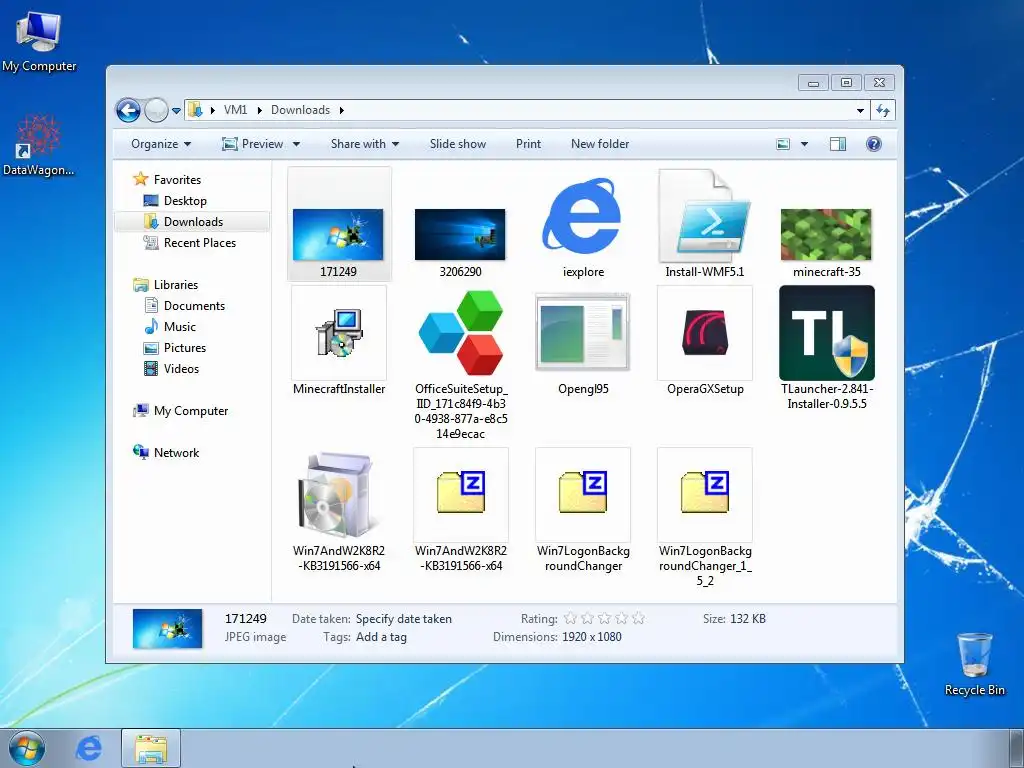
Task: Select the MinecraftInstaller file
Action: (x=339, y=341)
